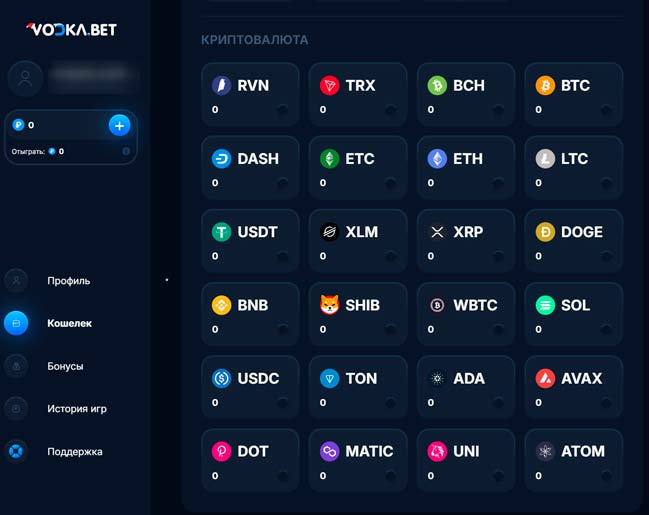The image size is (649, 515).
Task: Toggle the round selector on SOL card
Action: pos(606,330)
